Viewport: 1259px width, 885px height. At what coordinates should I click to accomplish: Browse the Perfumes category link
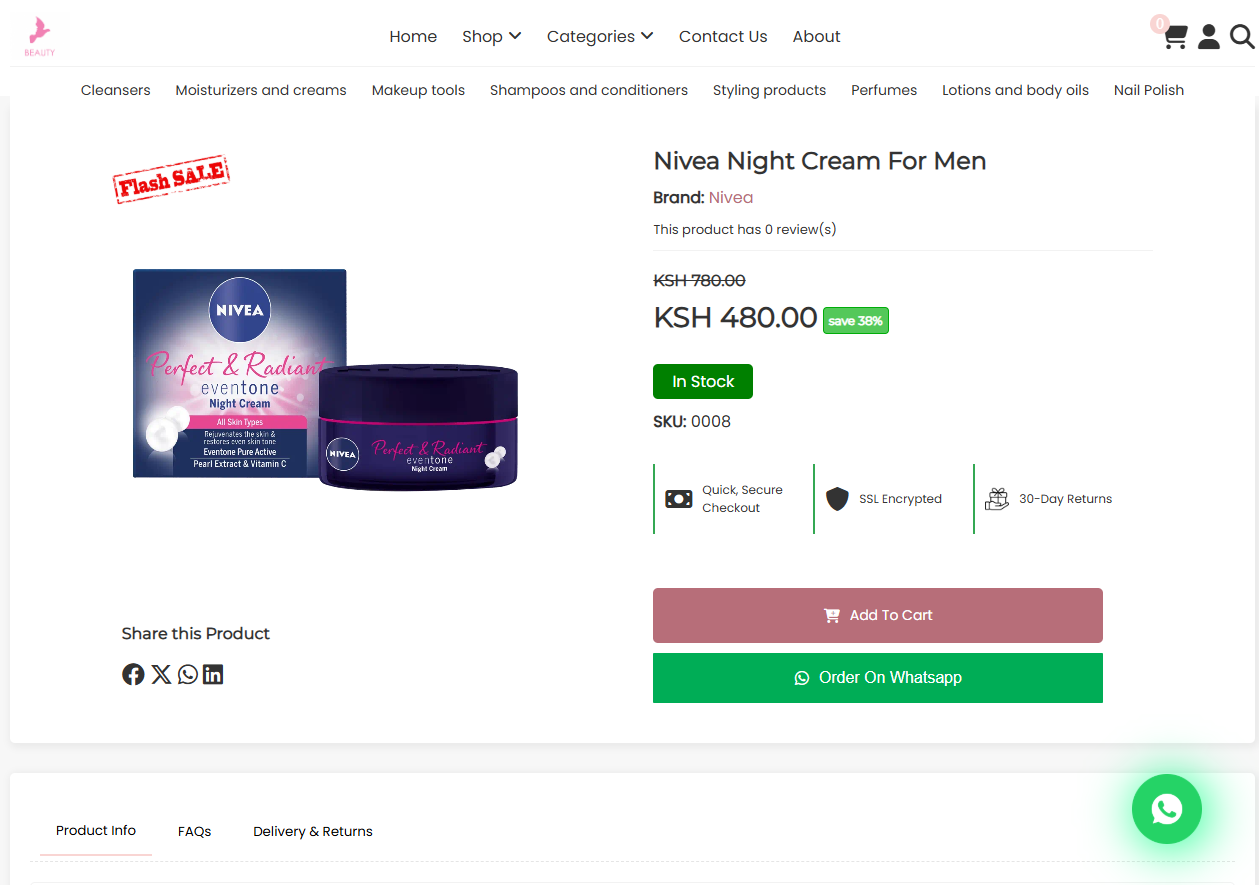[884, 90]
